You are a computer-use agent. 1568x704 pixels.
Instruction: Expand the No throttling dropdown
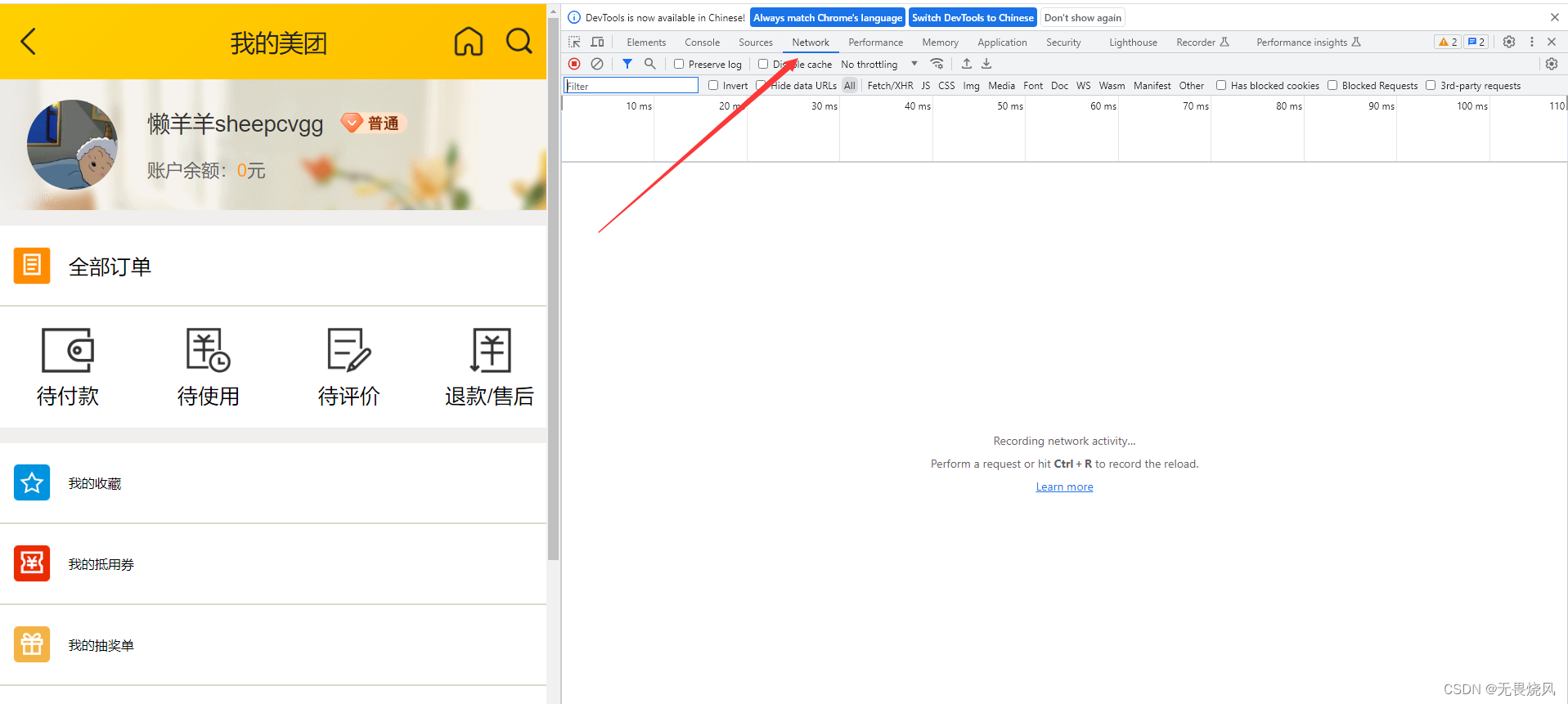pos(879,64)
